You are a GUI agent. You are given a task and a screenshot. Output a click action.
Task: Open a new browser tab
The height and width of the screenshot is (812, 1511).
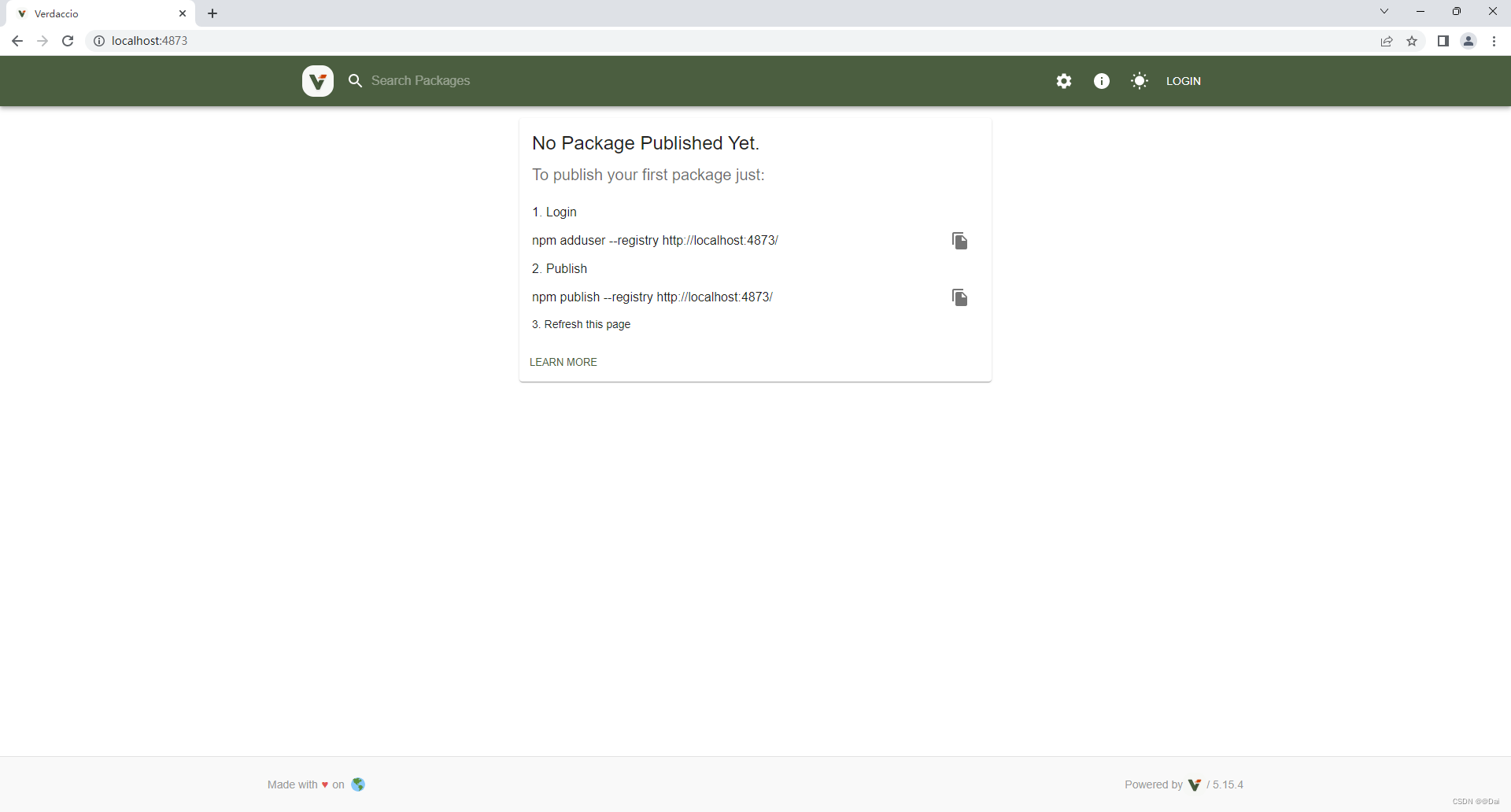point(212,13)
